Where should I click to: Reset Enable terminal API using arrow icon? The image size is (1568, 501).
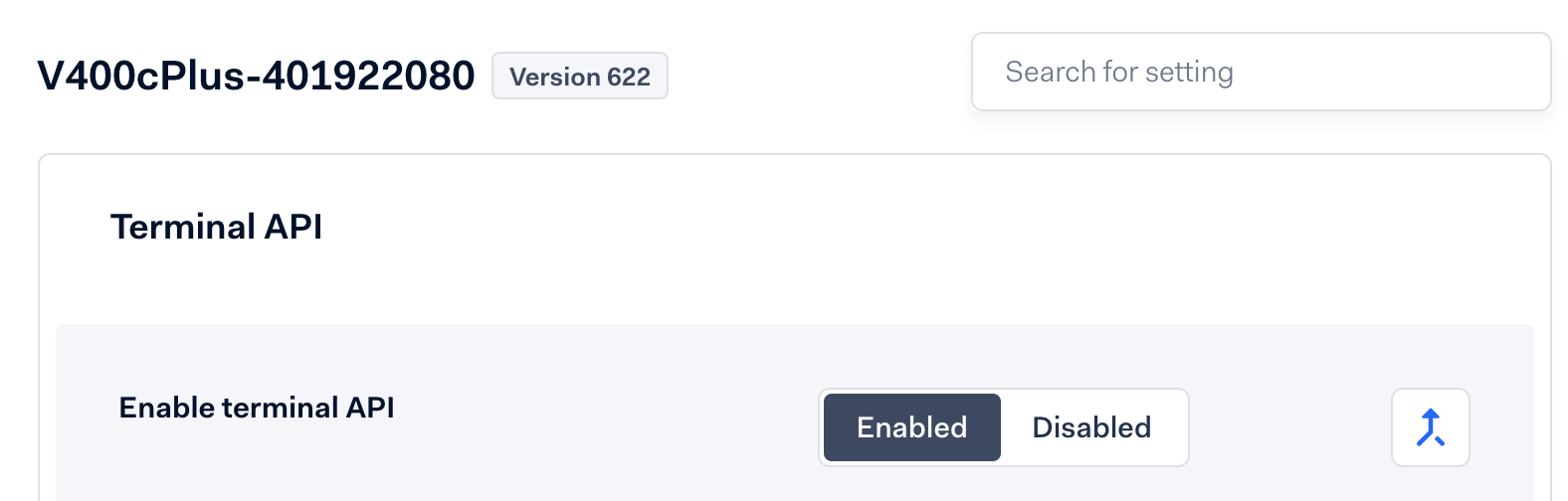(x=1430, y=427)
